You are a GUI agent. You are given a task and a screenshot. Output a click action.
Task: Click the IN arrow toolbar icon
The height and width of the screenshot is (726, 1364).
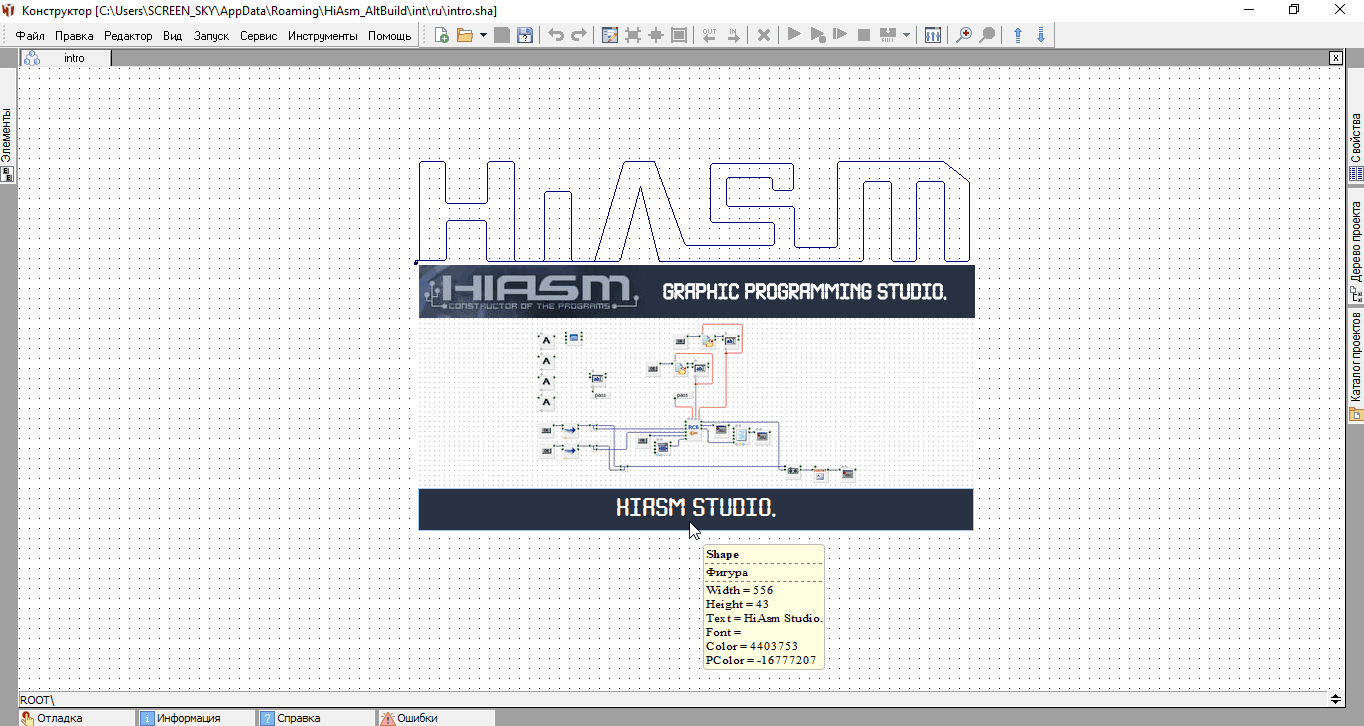(733, 35)
